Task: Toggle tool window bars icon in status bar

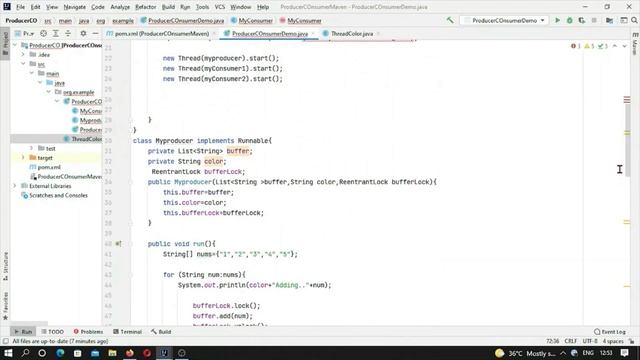Action: 5,341
